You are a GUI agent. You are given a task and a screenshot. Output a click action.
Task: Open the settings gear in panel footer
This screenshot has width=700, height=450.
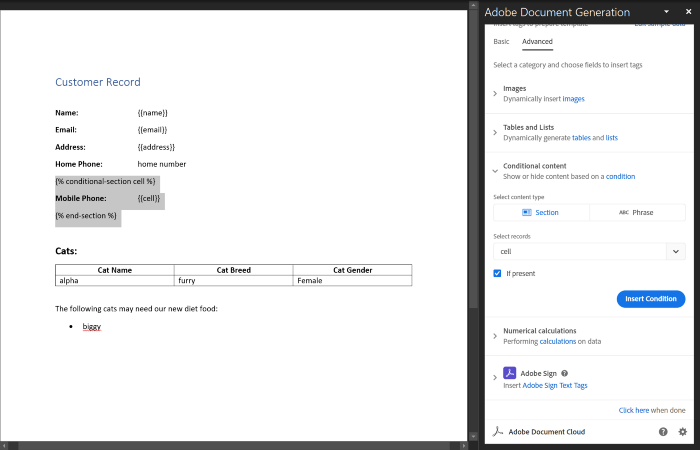tap(683, 432)
